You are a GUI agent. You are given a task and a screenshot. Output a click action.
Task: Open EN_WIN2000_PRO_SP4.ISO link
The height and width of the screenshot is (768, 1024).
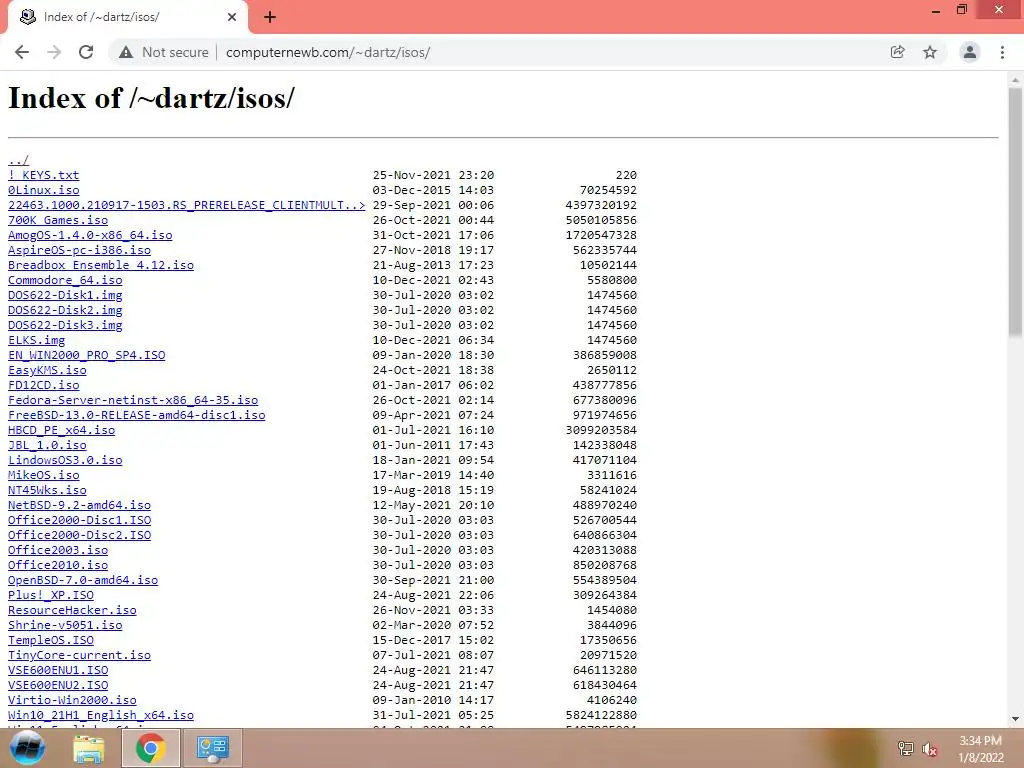[x=87, y=355]
